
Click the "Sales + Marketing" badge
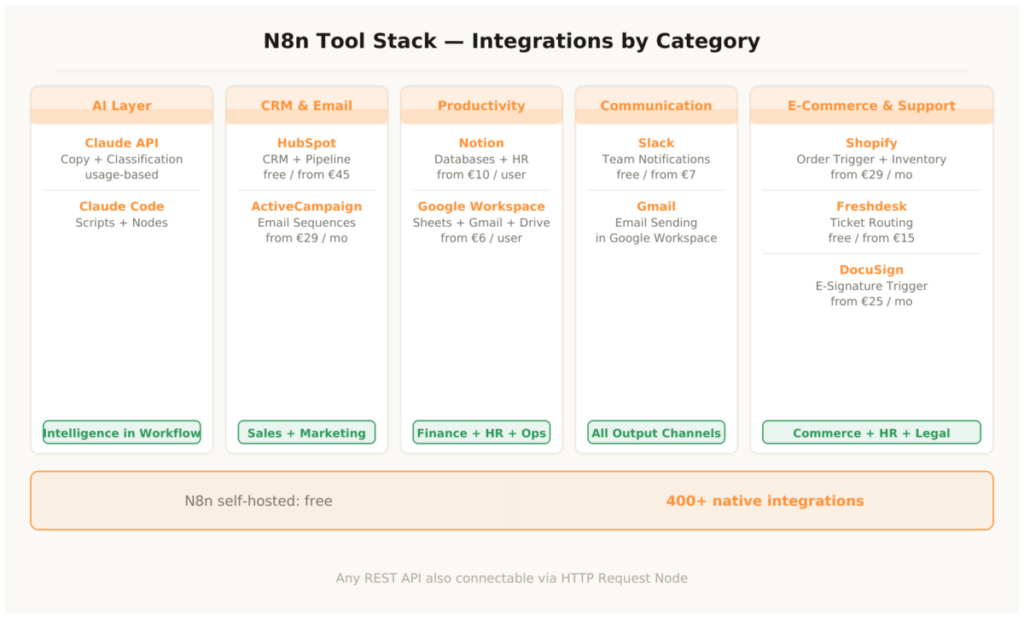click(x=306, y=433)
